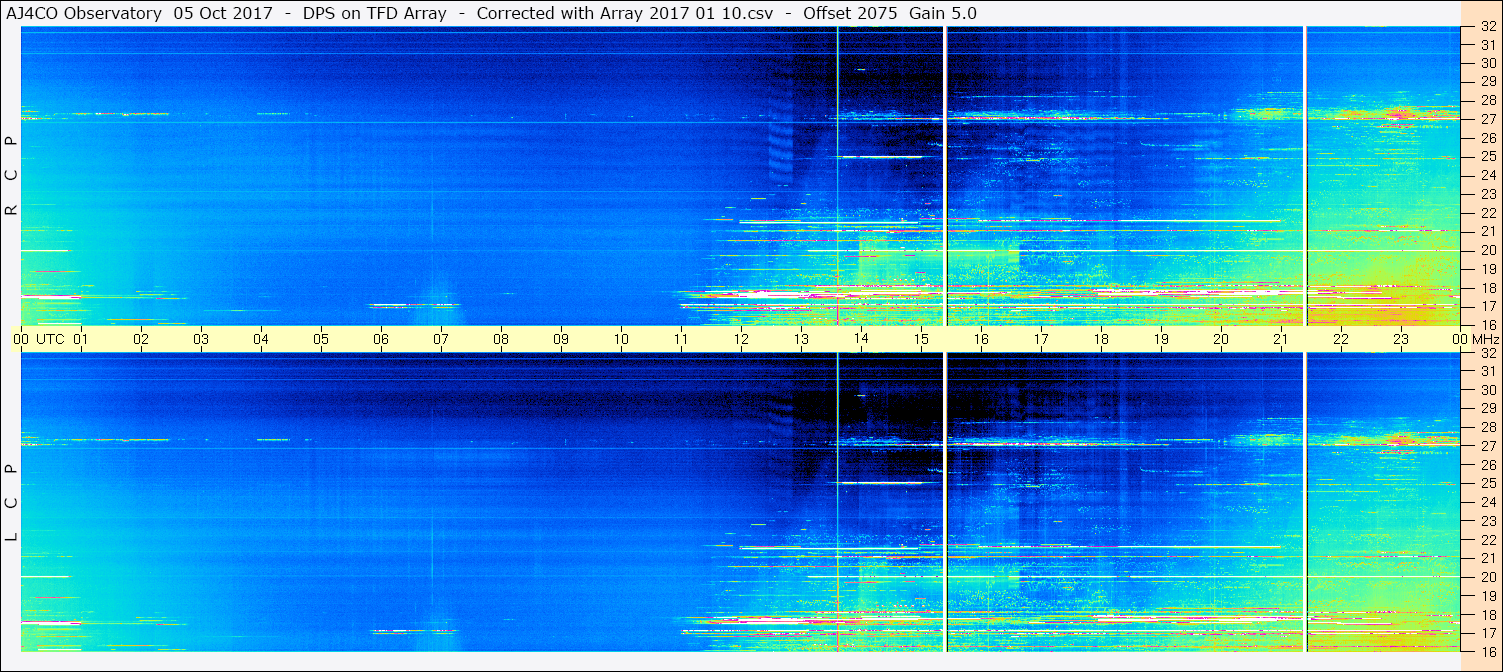
Task: Select hour 20 on the UTC axis
Action: [x=1221, y=339]
